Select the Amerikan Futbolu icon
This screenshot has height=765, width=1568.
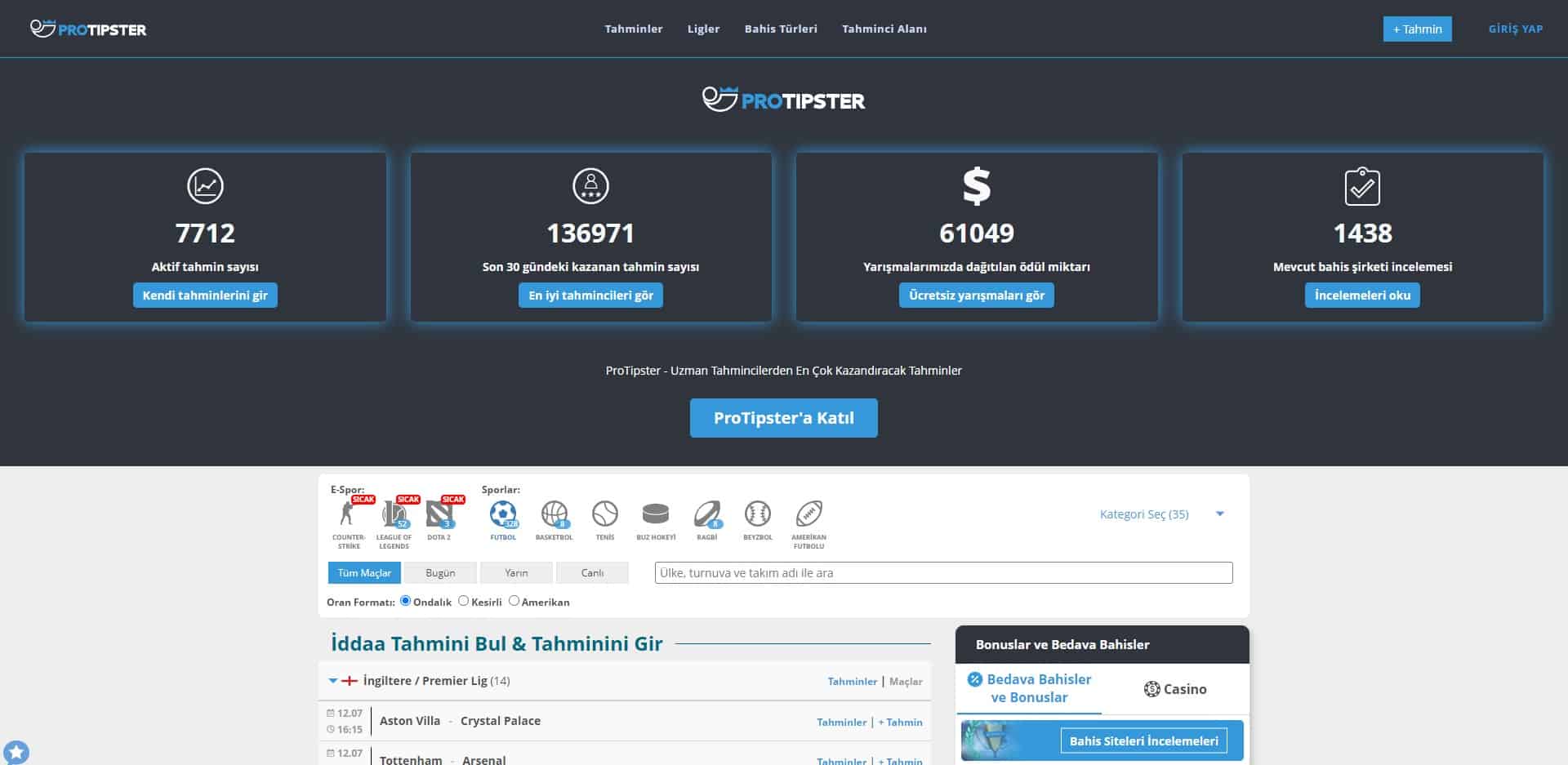[x=808, y=514]
